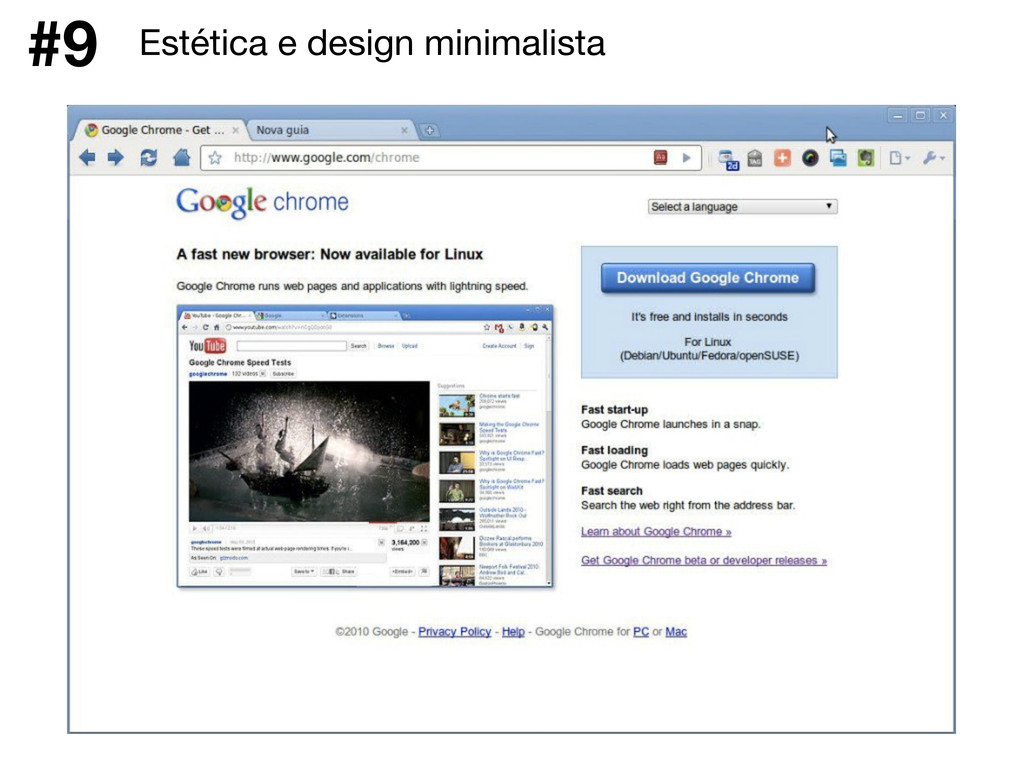Open a new tab with plus button
The image size is (1024, 768).
[429, 130]
